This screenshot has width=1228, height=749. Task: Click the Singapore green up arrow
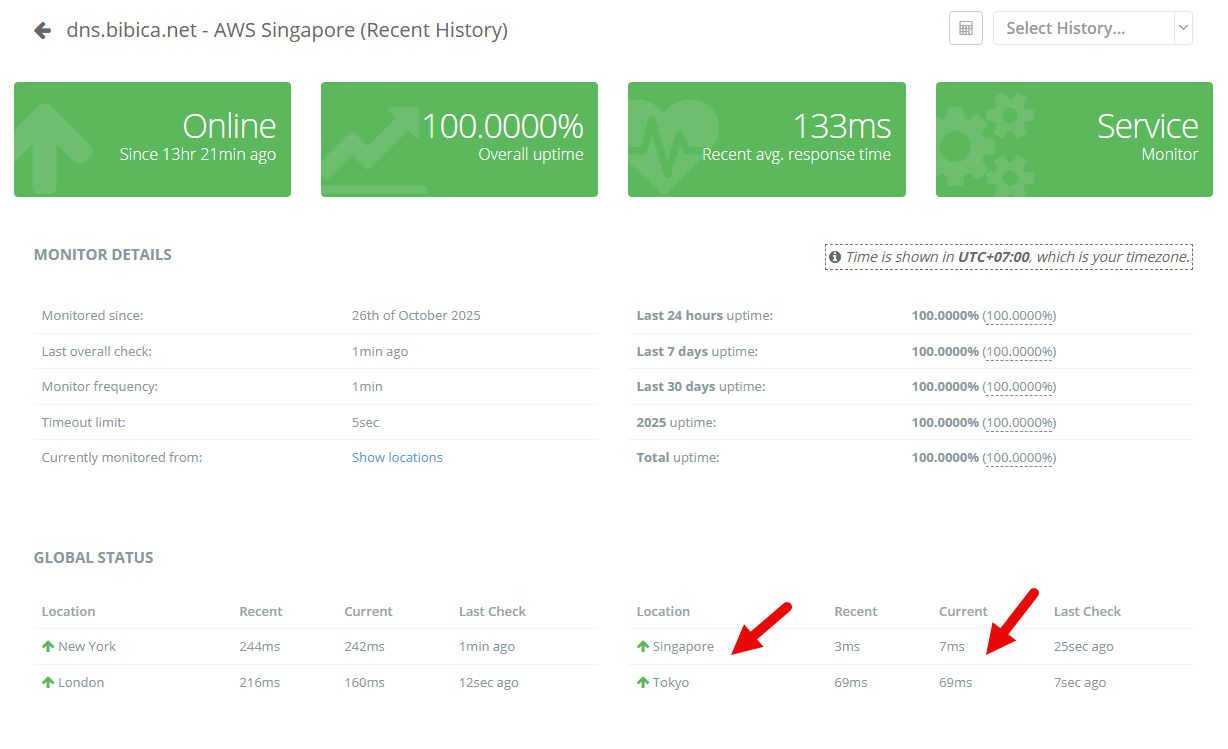point(643,647)
